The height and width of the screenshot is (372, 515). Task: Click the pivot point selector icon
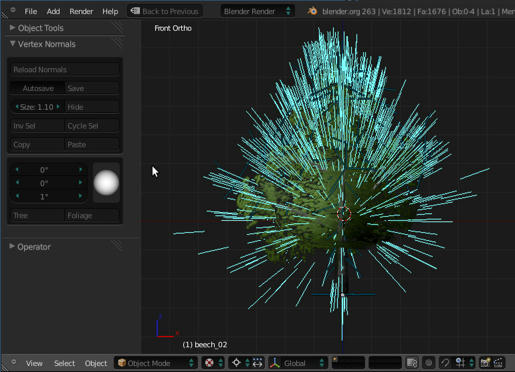[236, 363]
